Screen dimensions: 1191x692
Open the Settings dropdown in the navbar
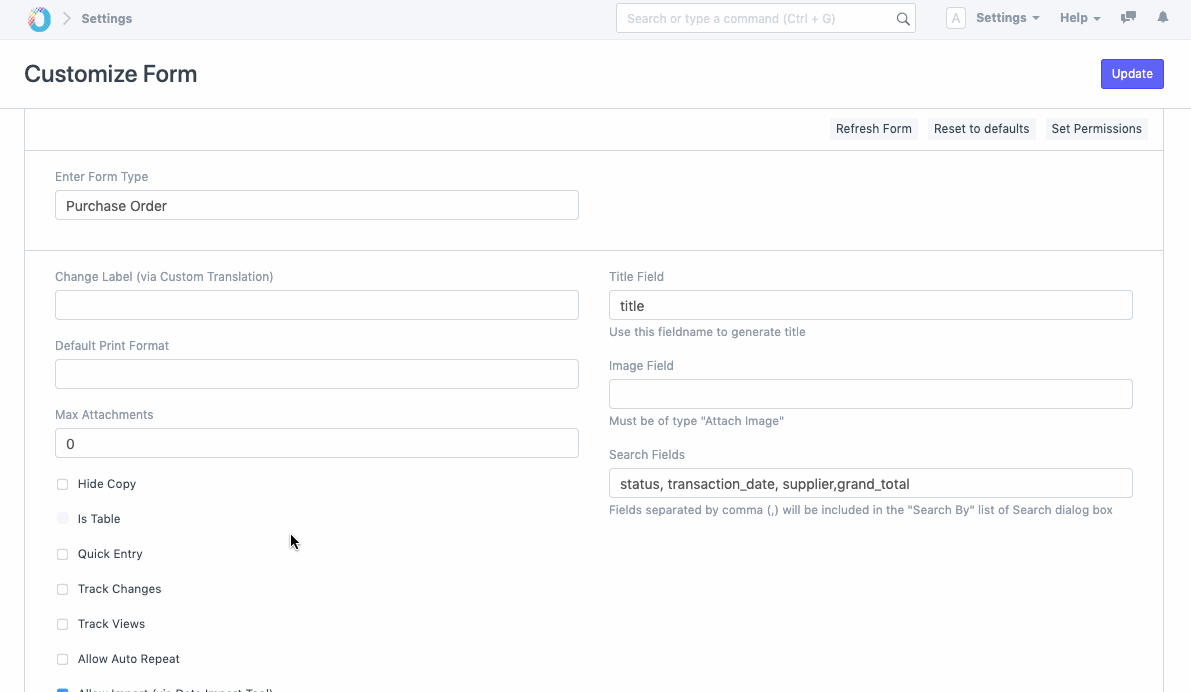(1006, 17)
